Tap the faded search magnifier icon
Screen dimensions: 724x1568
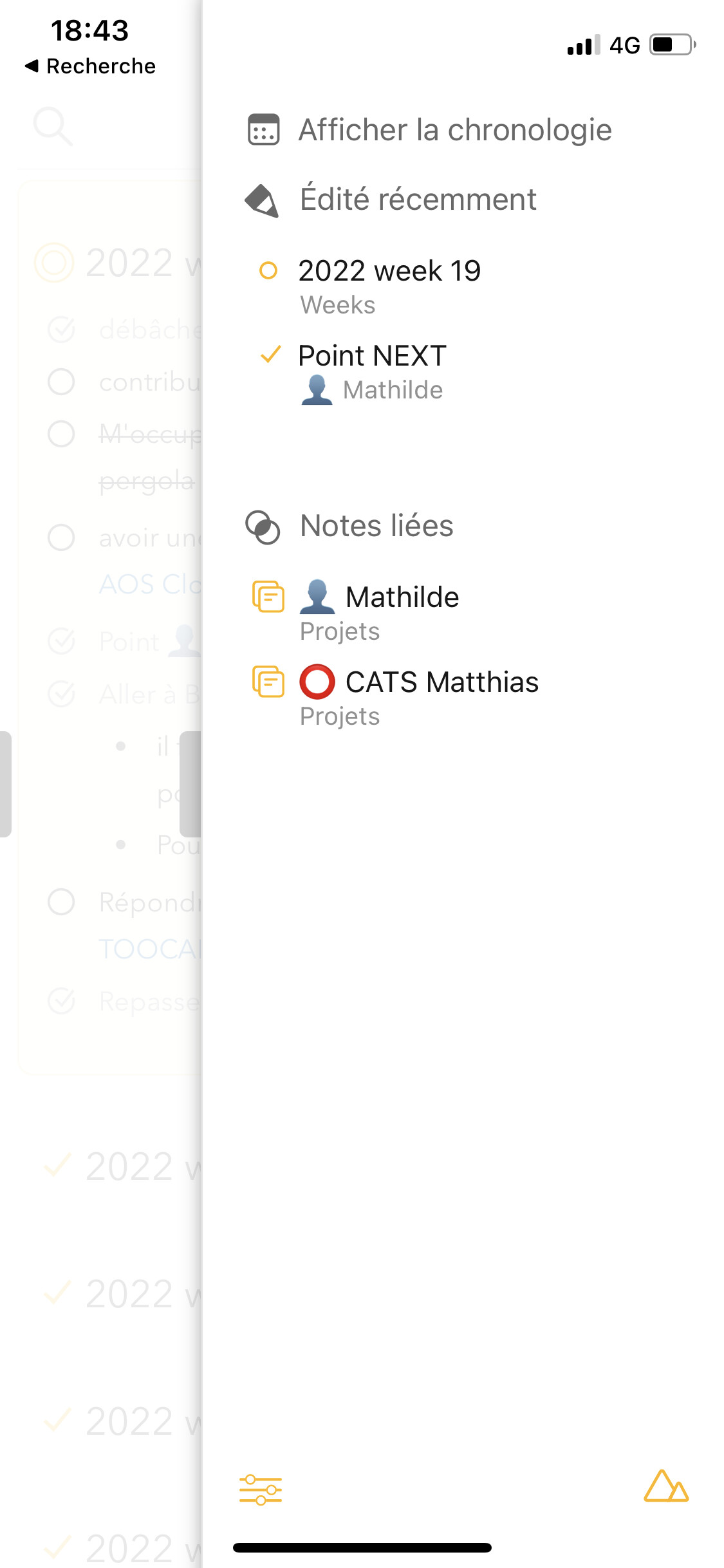click(52, 126)
